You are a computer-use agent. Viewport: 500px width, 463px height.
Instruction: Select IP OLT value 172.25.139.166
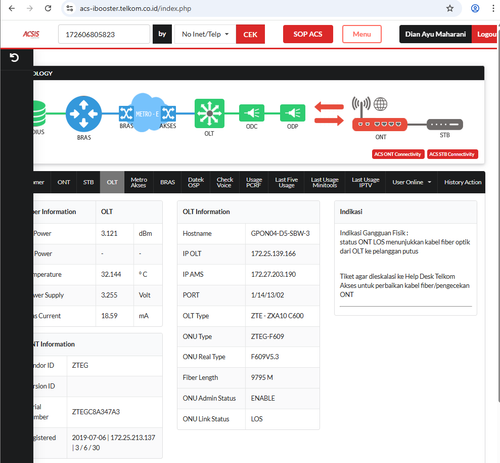pyautogui.click(x=273, y=253)
